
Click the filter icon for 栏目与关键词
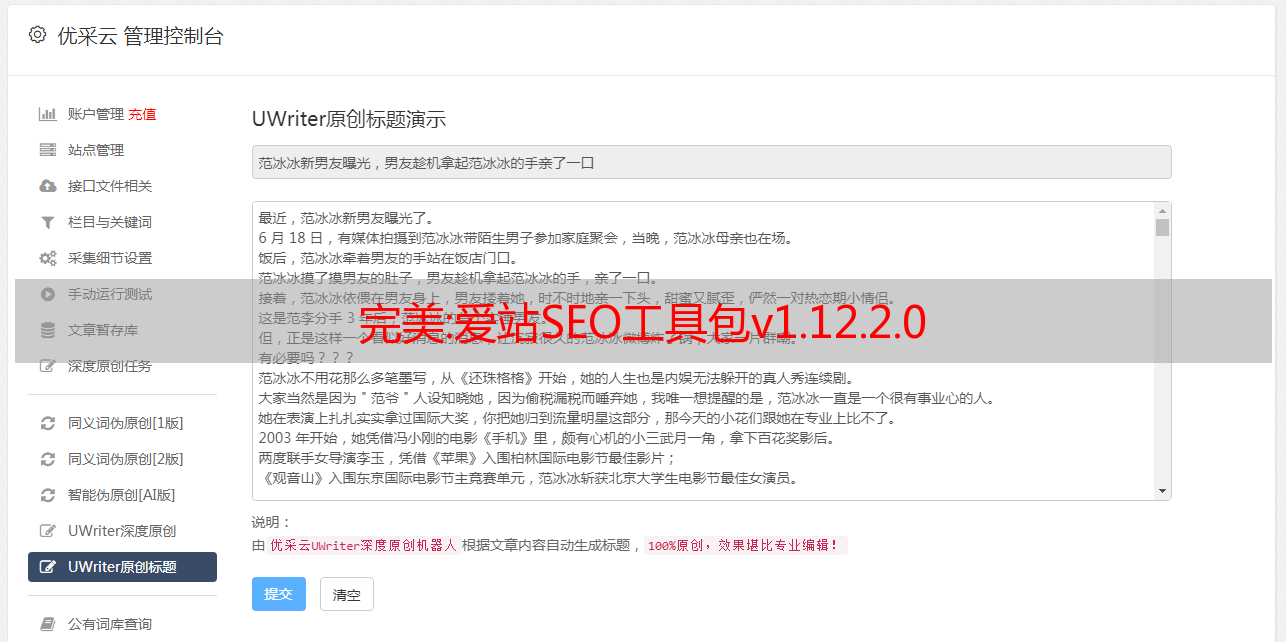coord(47,222)
